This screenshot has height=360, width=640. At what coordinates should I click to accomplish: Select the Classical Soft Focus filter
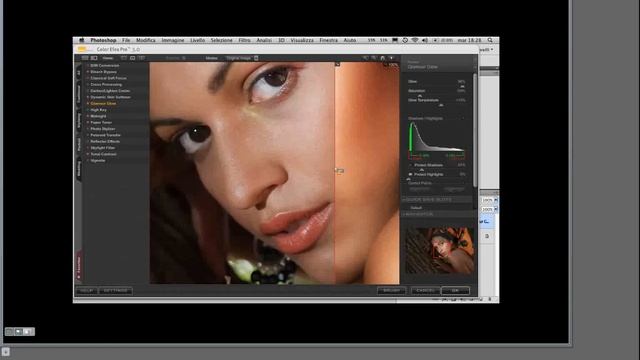tap(109, 78)
